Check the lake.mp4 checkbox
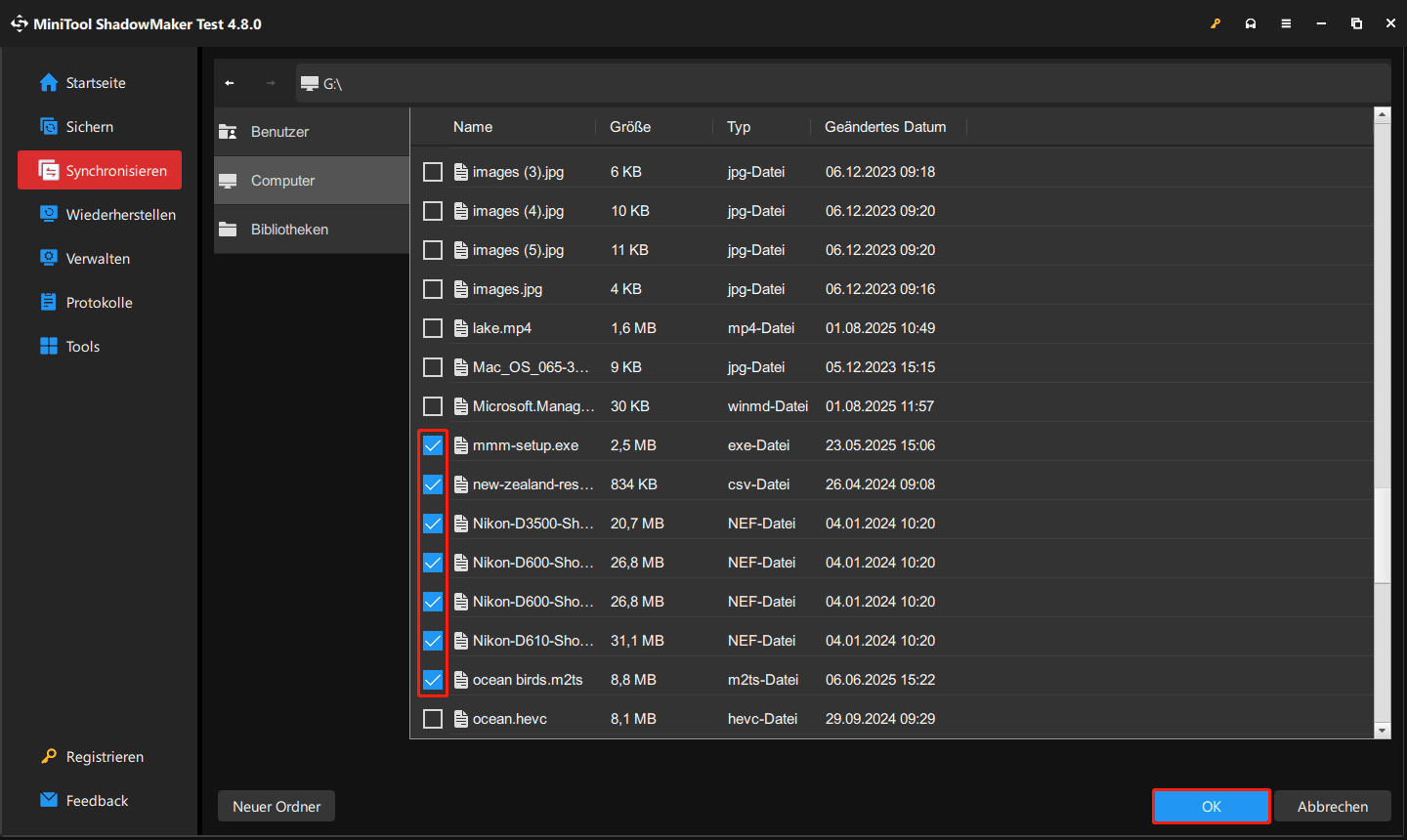 pos(433,328)
